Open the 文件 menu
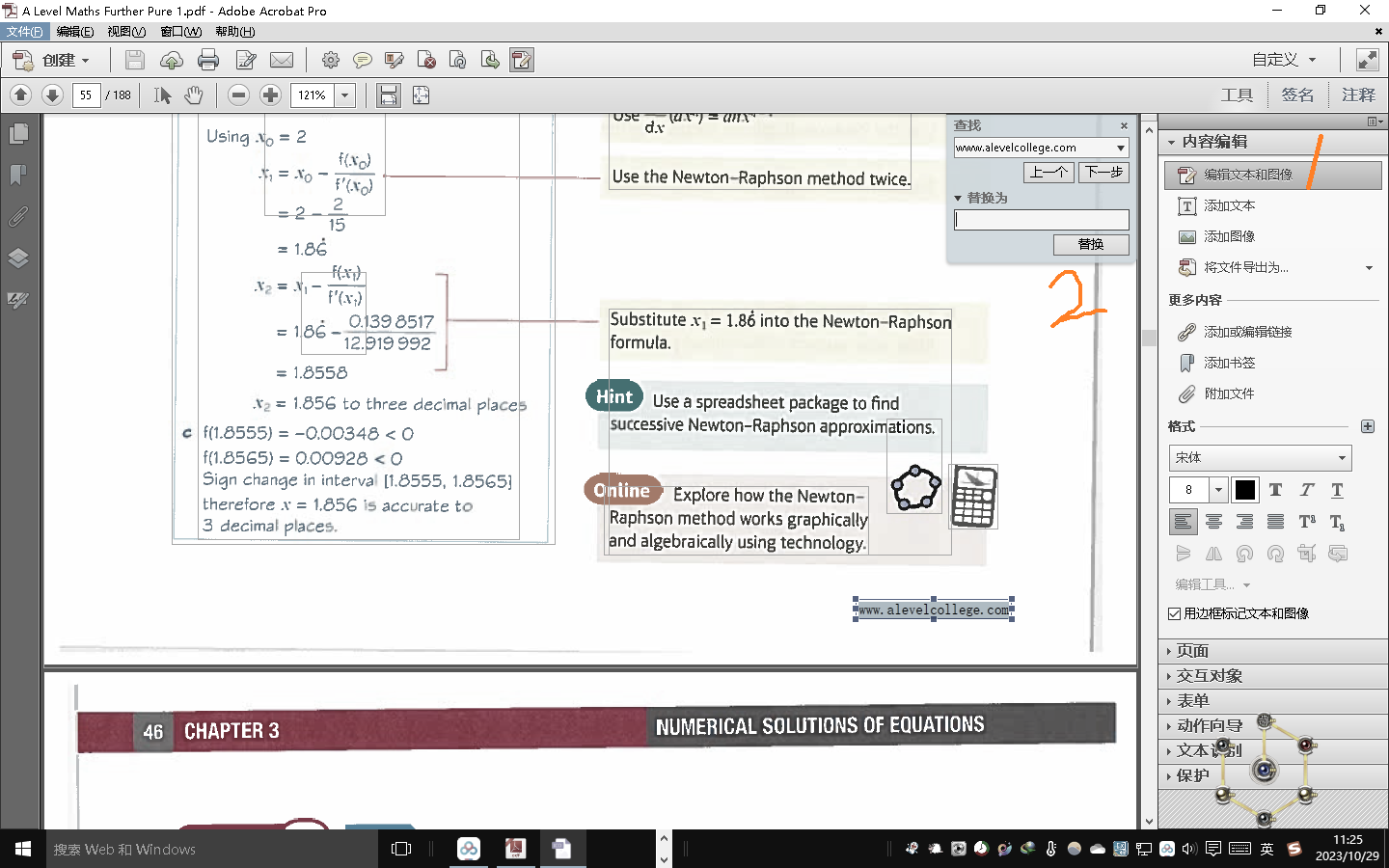The height and width of the screenshot is (868, 1389). [24, 32]
